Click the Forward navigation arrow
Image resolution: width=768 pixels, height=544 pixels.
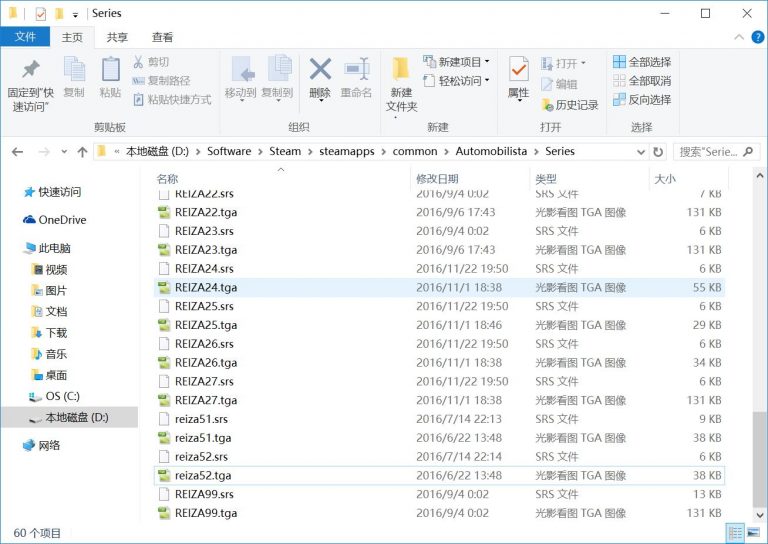44,152
